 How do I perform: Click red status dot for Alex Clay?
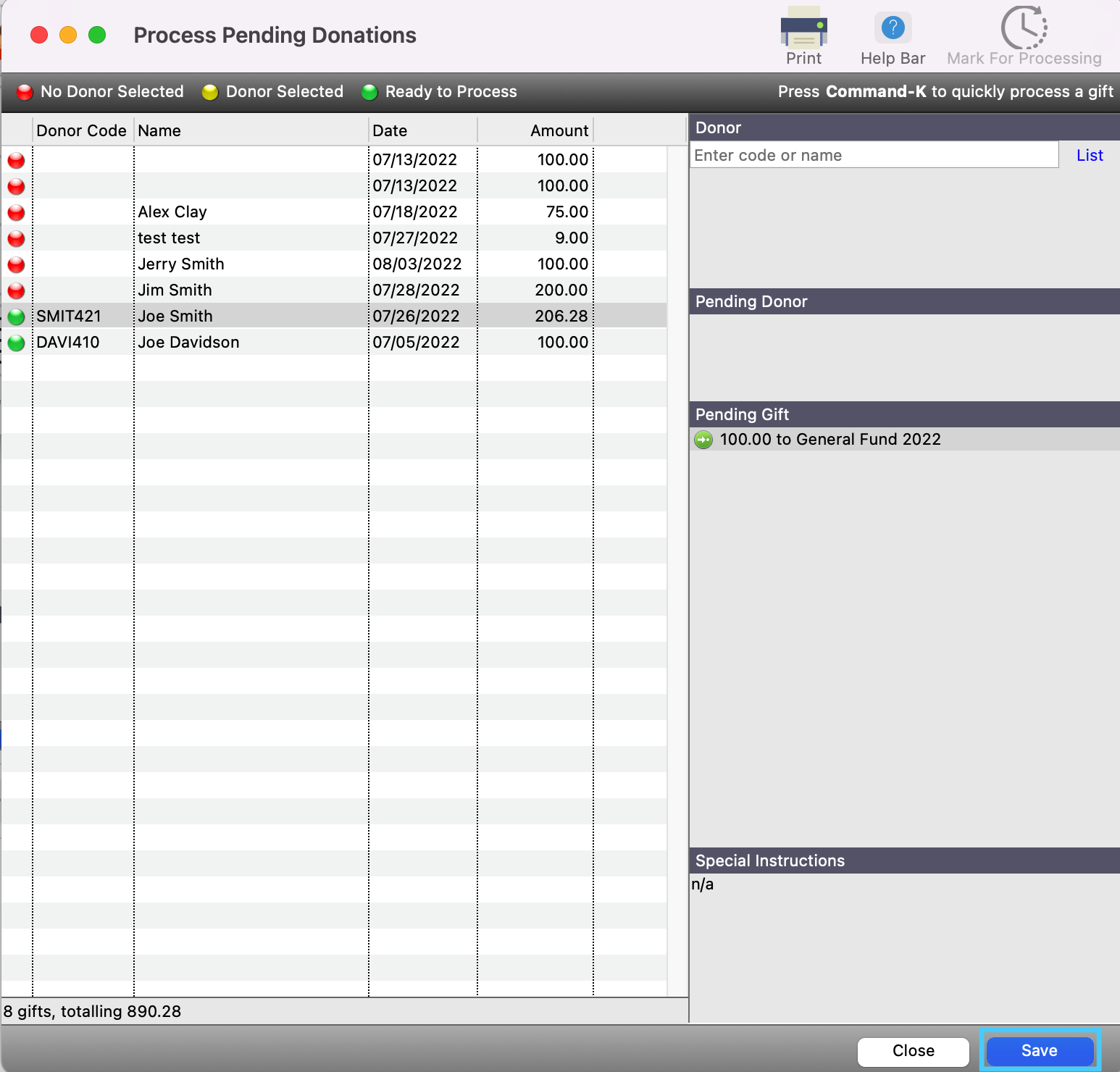coord(16,212)
